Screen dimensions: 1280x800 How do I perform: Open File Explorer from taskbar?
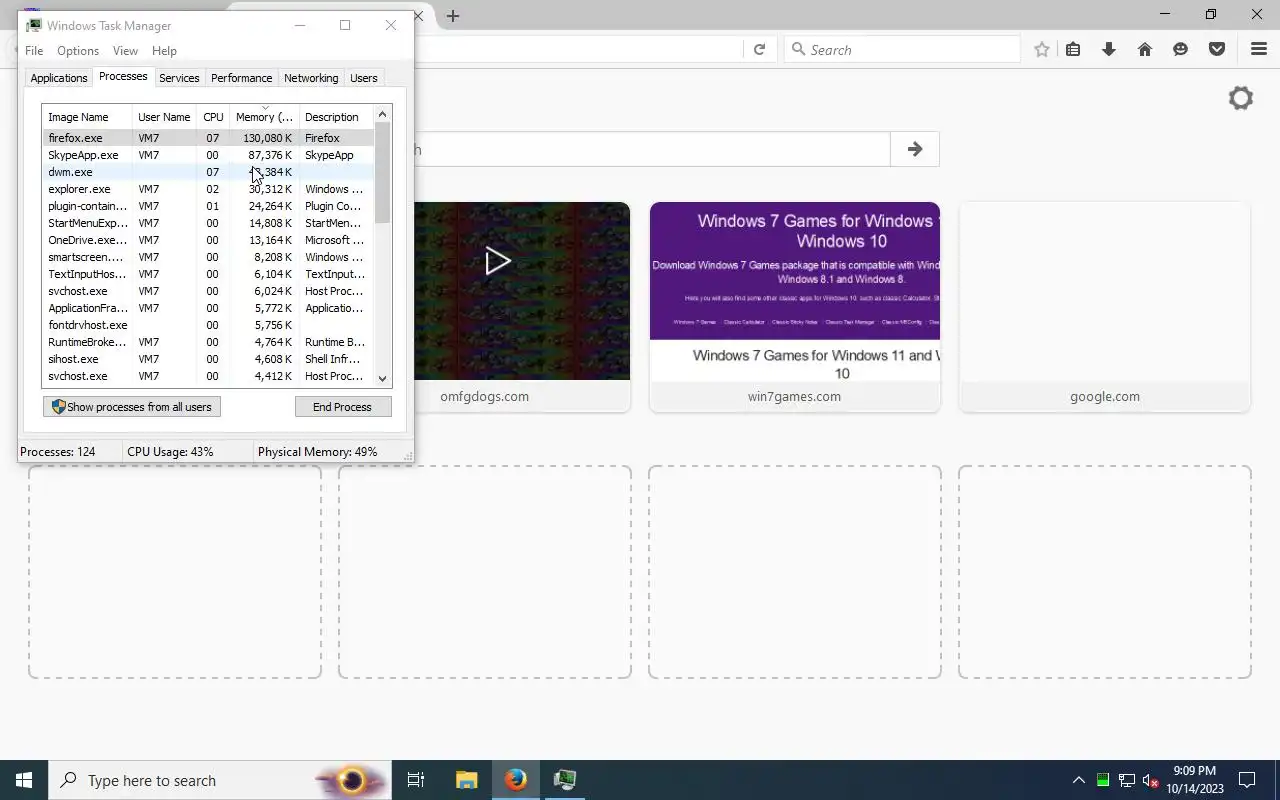click(467, 780)
